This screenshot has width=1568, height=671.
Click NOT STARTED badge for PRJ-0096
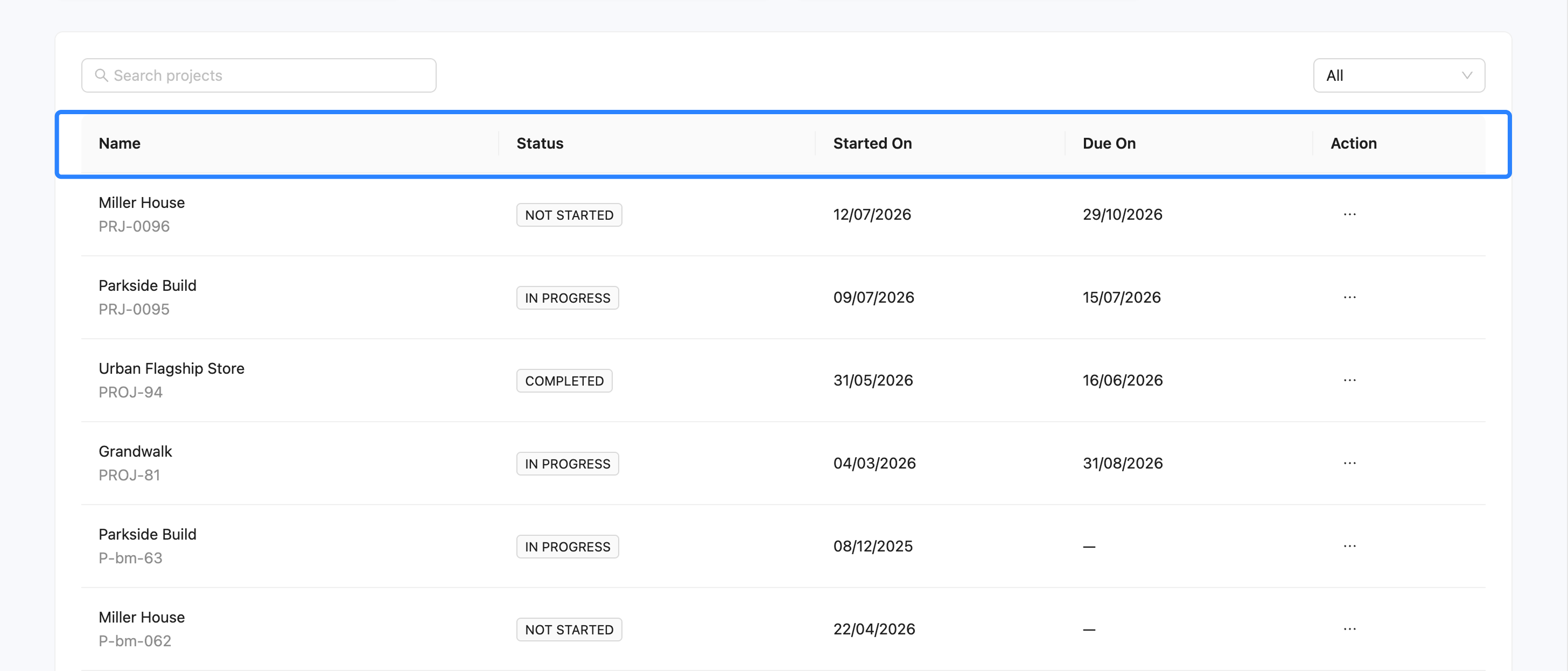pos(569,215)
